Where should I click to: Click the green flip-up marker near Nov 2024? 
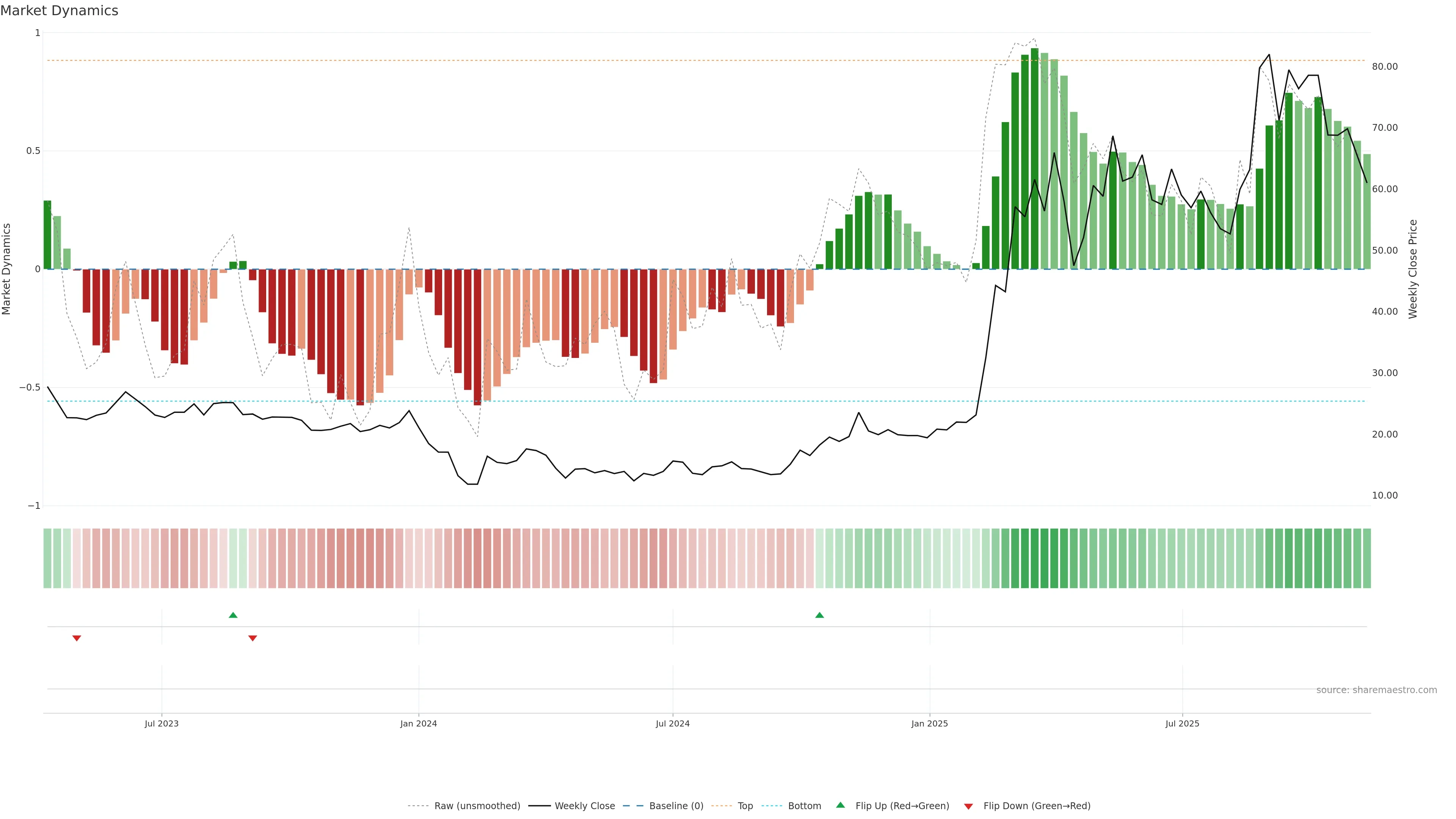coord(819,615)
